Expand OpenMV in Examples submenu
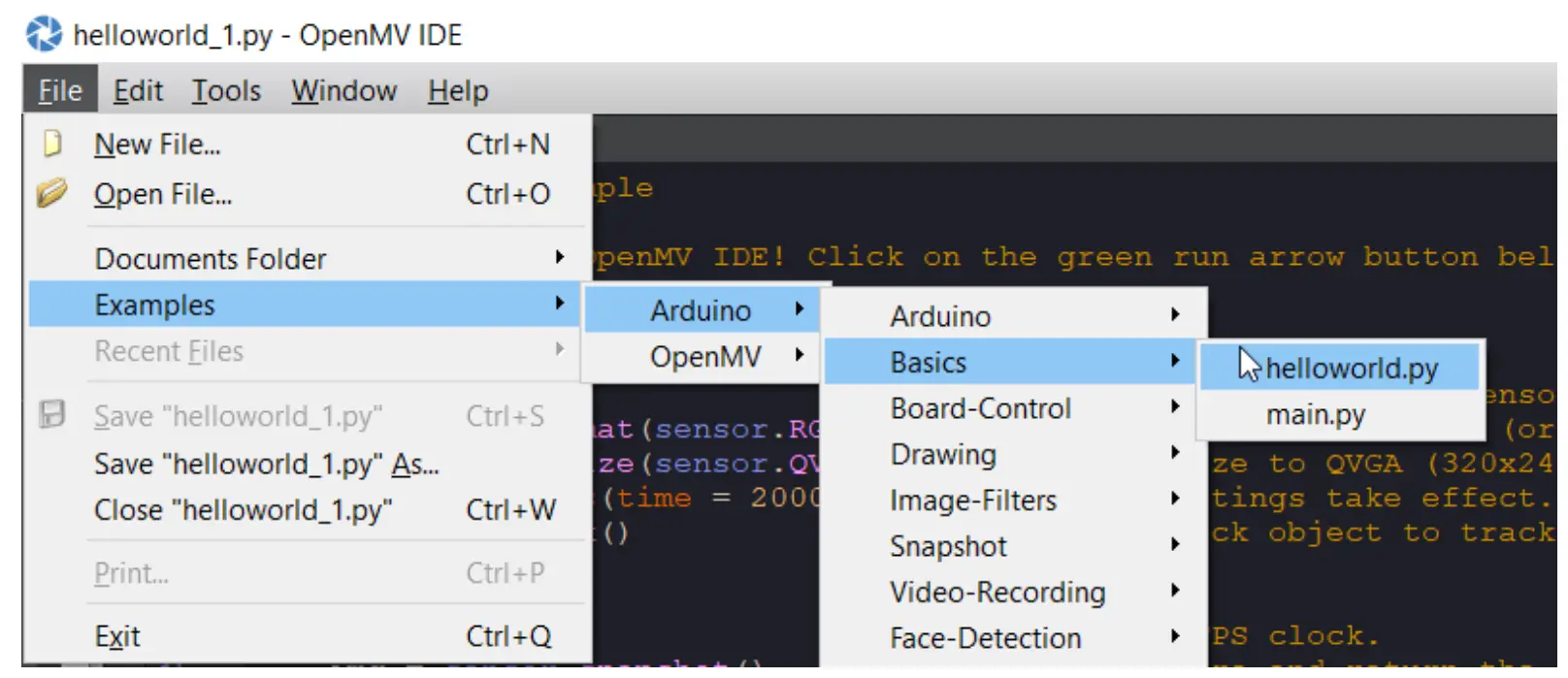The width and height of the screenshot is (1568, 678). click(x=703, y=356)
